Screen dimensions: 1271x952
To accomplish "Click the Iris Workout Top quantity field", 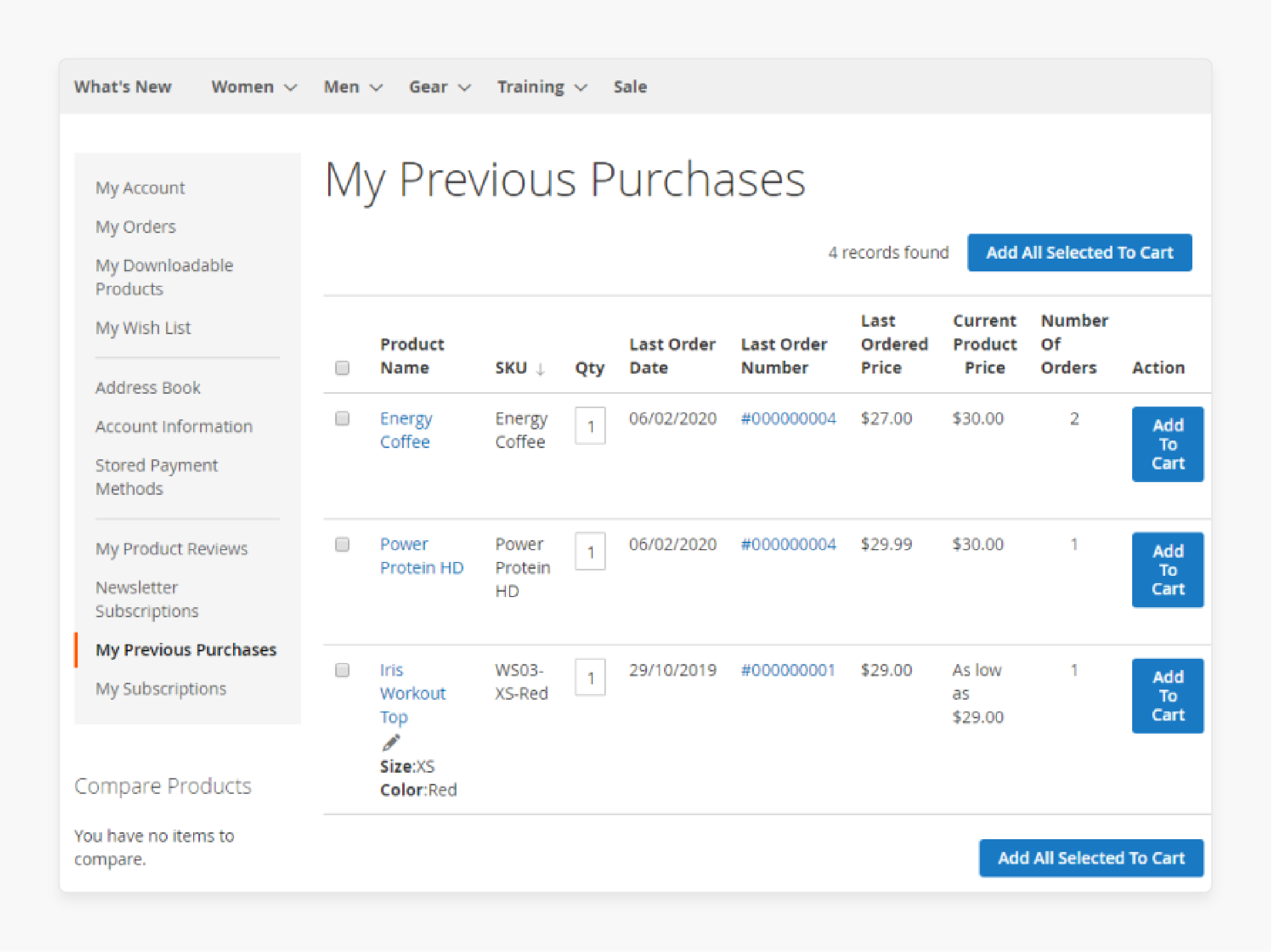I will click(x=590, y=678).
